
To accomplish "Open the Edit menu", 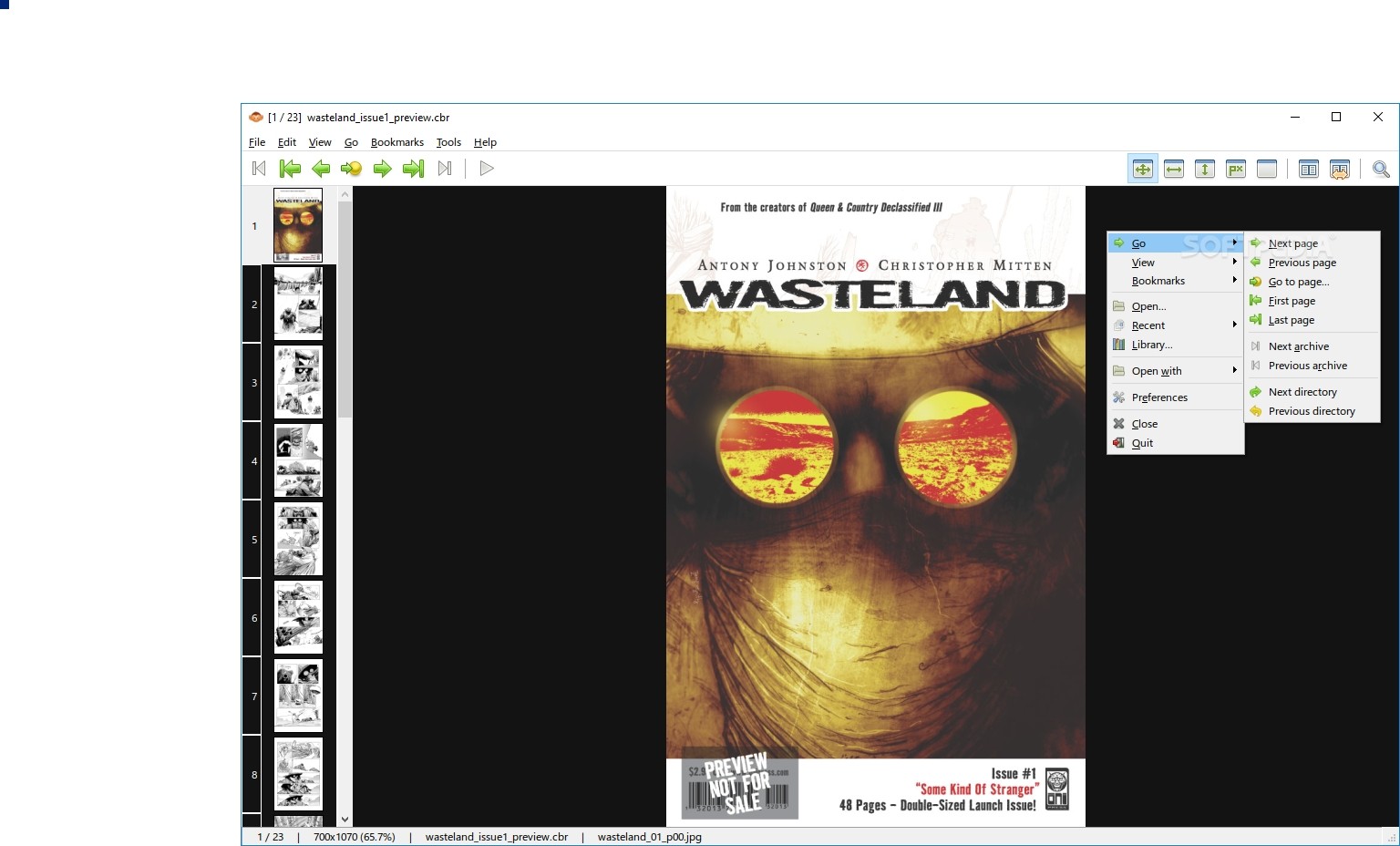I will tap(287, 142).
